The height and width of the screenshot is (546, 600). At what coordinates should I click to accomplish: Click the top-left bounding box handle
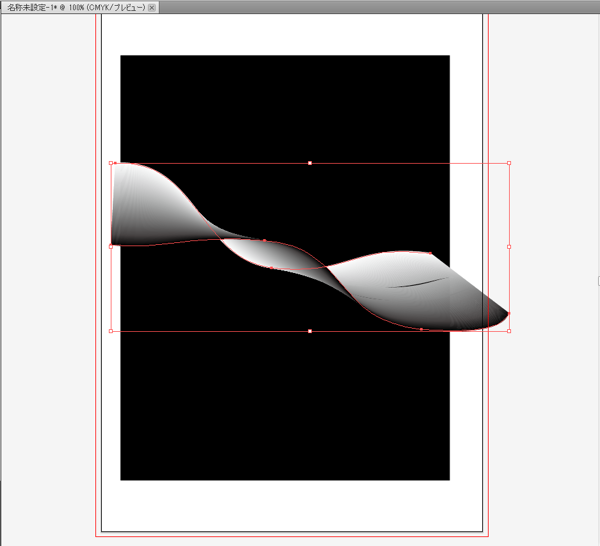[x=111, y=163]
